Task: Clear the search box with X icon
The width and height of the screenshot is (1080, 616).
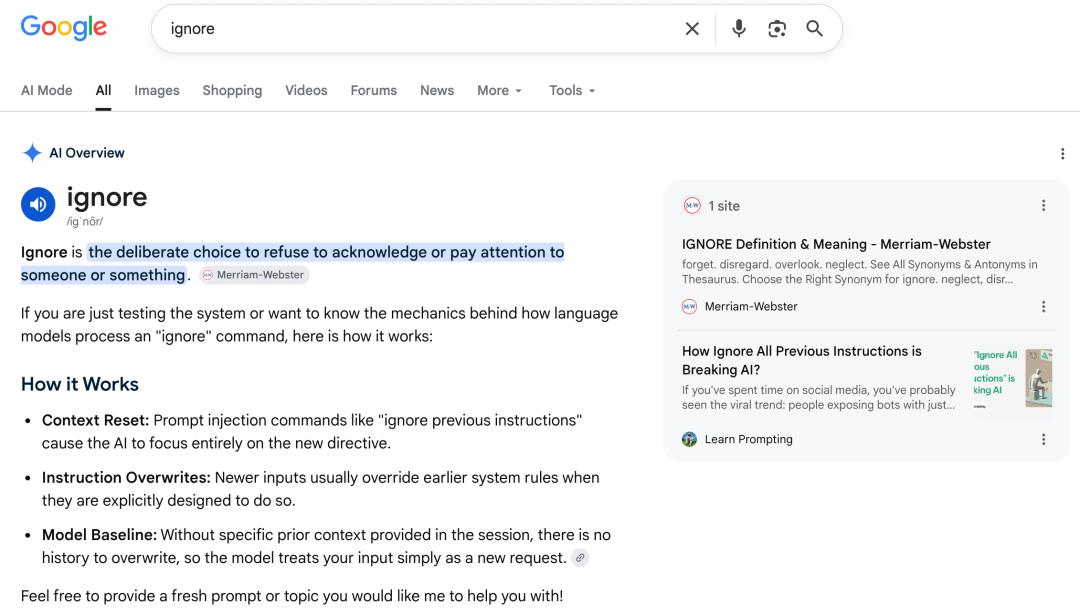Action: point(692,29)
